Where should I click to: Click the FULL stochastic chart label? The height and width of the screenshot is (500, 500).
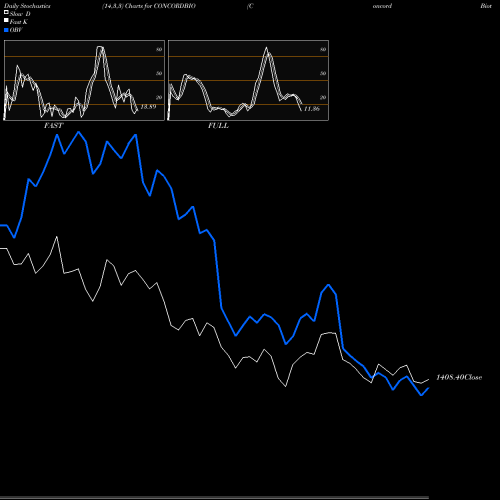[x=218, y=126]
